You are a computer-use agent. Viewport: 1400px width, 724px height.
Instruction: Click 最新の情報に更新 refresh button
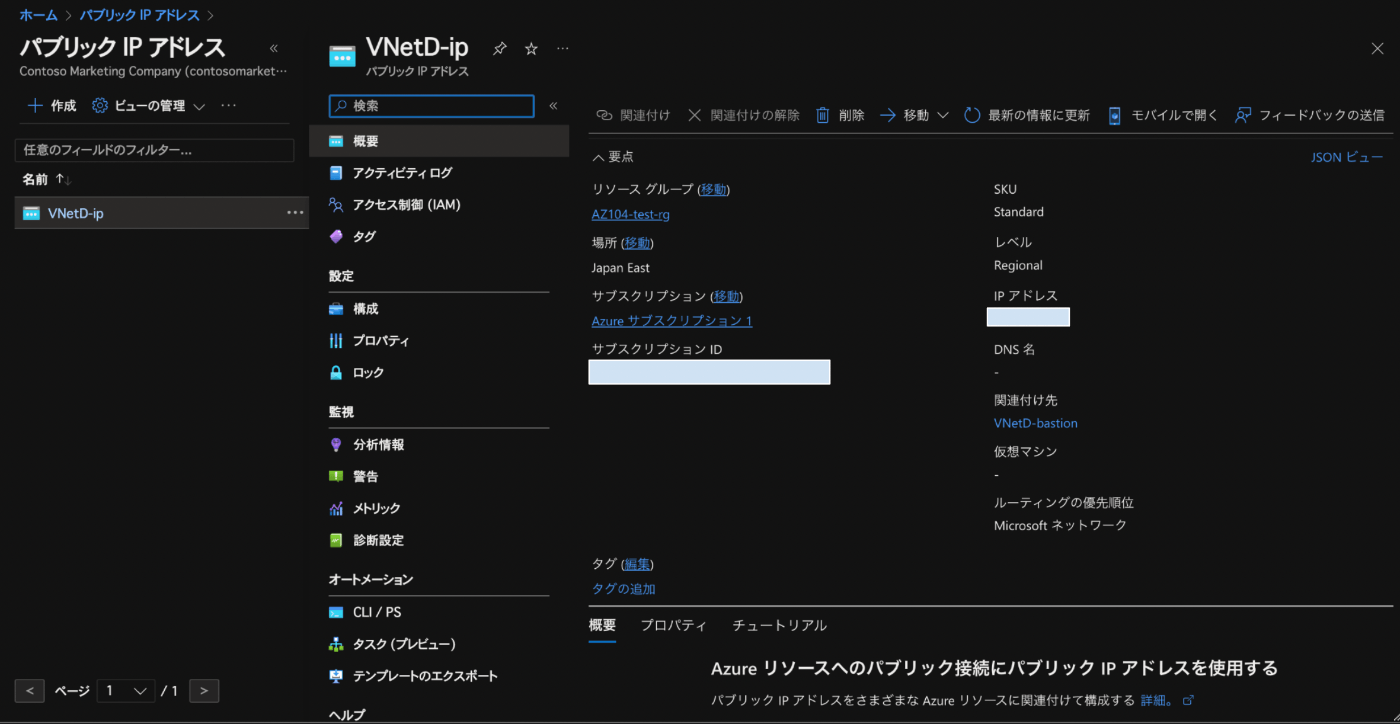pos(1027,115)
